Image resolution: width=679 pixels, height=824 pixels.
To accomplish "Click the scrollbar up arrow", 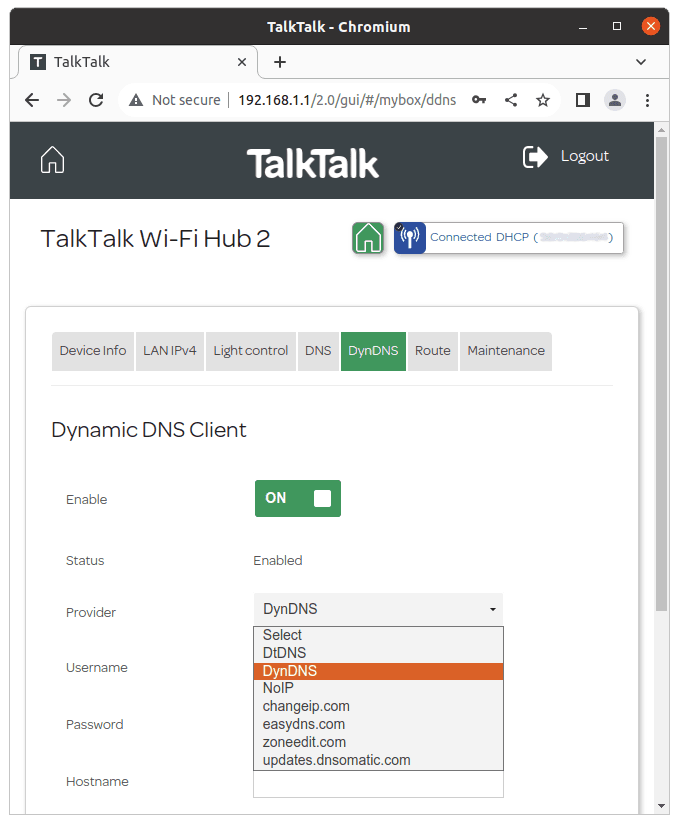I will pos(661,129).
